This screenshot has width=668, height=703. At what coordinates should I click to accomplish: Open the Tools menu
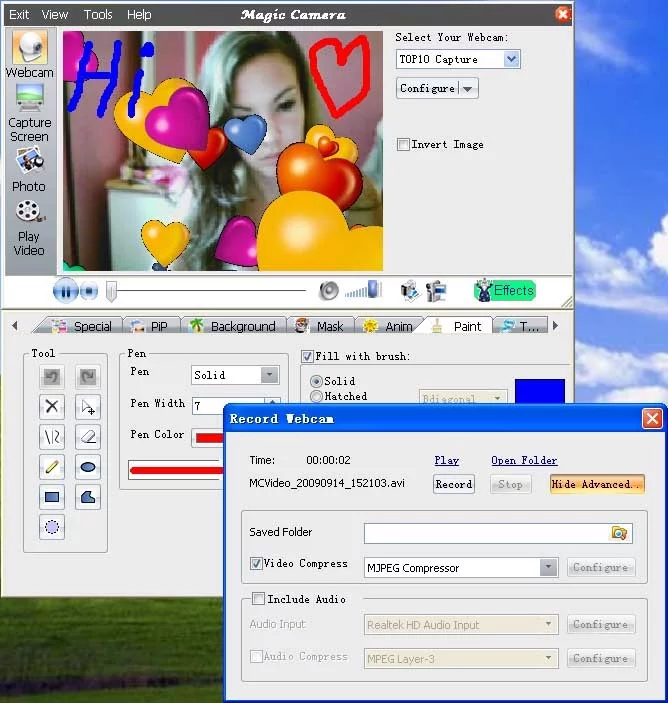click(x=98, y=15)
